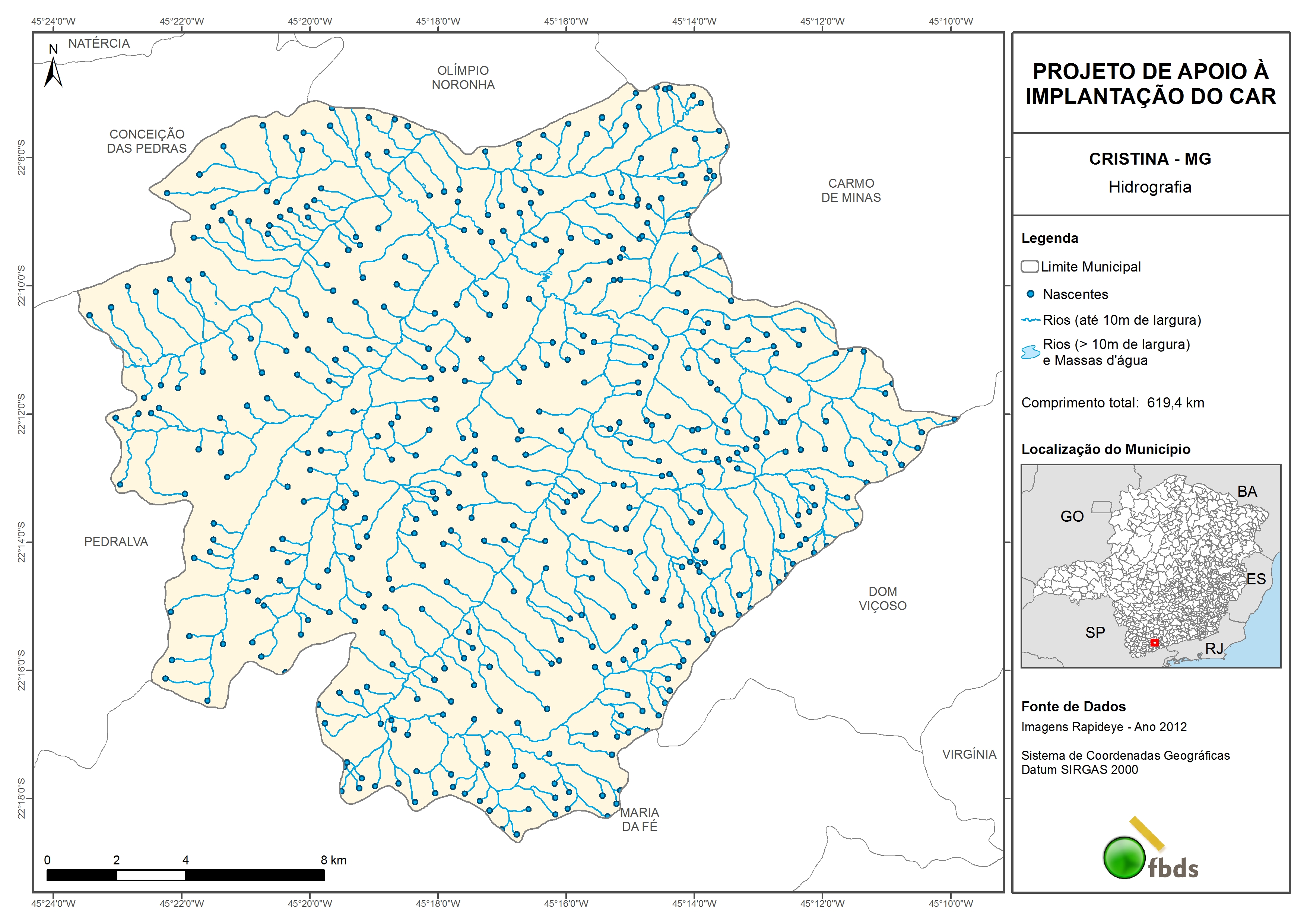Click the PEDRALVA municipality label
The image size is (1307, 924).
click(116, 542)
